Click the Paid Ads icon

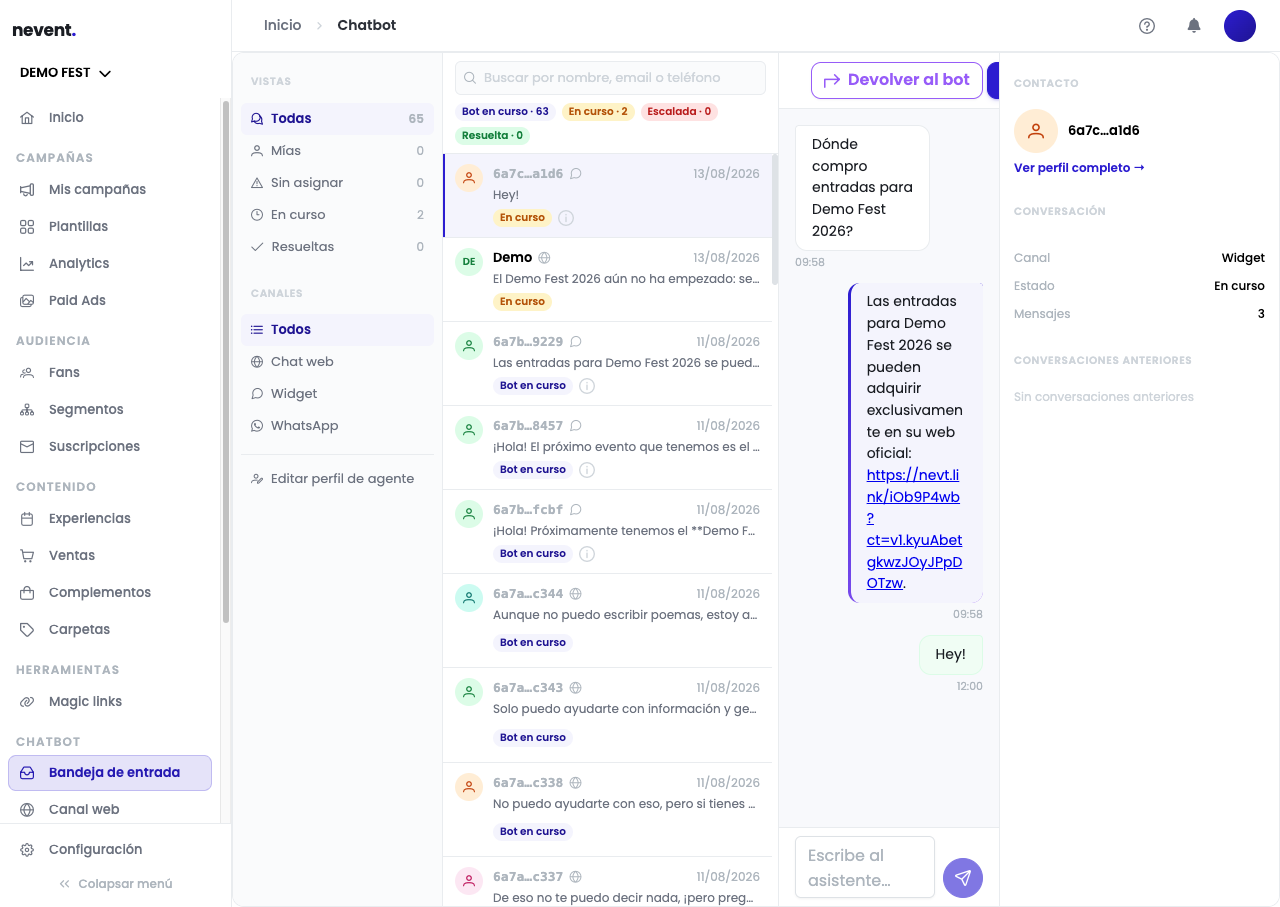tap(28, 301)
